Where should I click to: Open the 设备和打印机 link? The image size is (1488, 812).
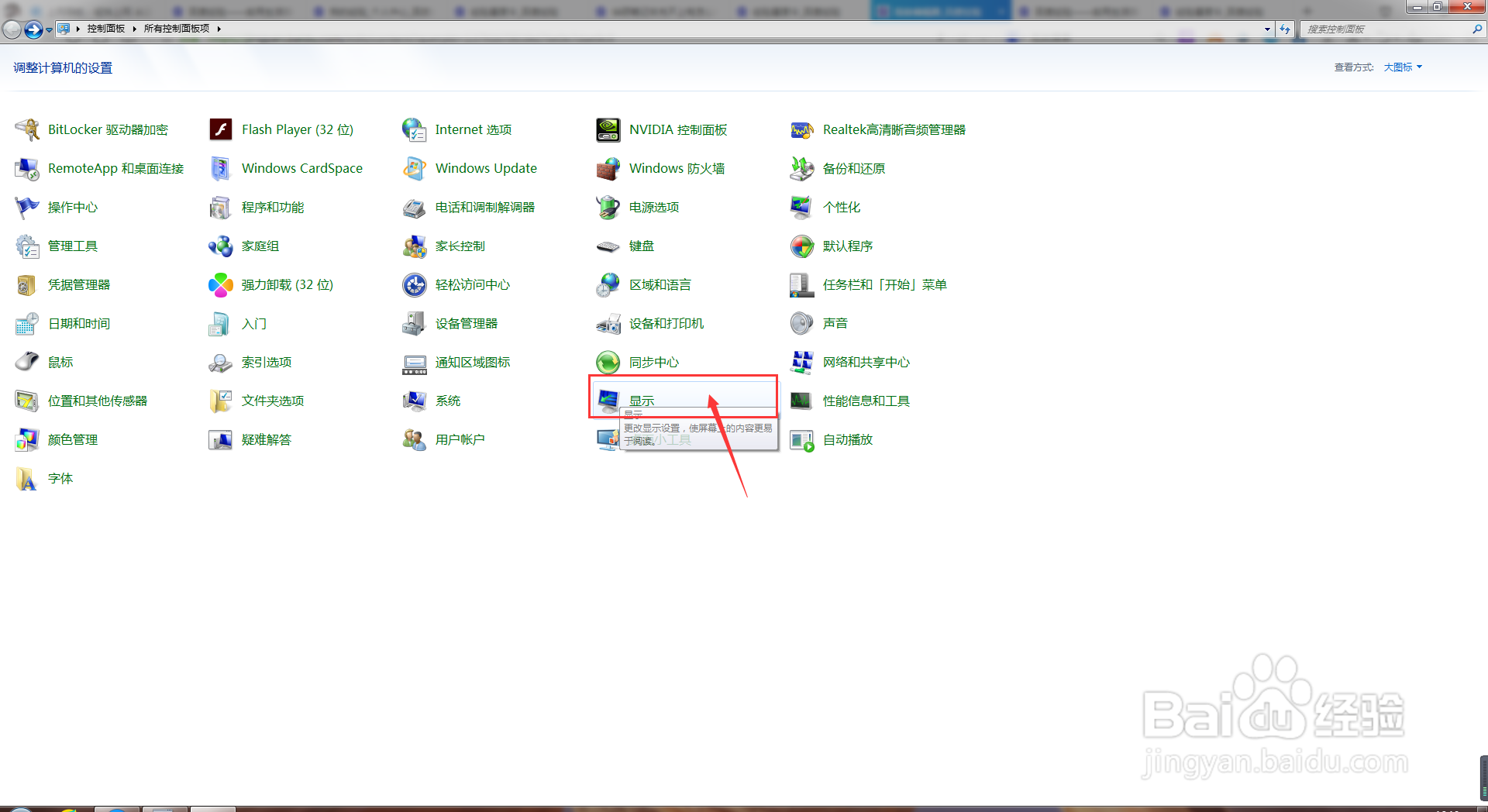point(666,323)
